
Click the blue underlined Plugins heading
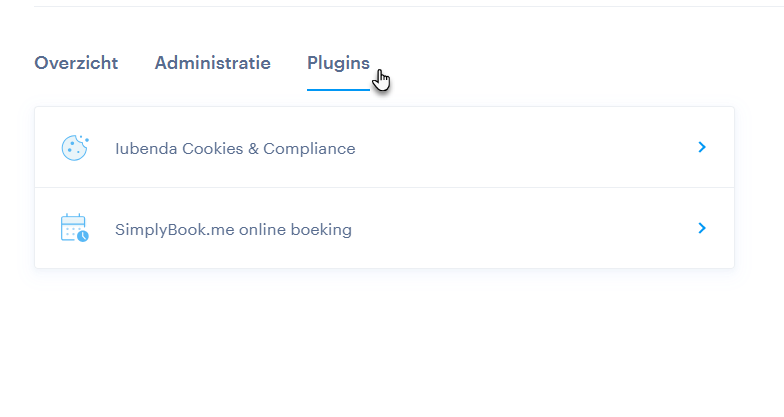(338, 64)
